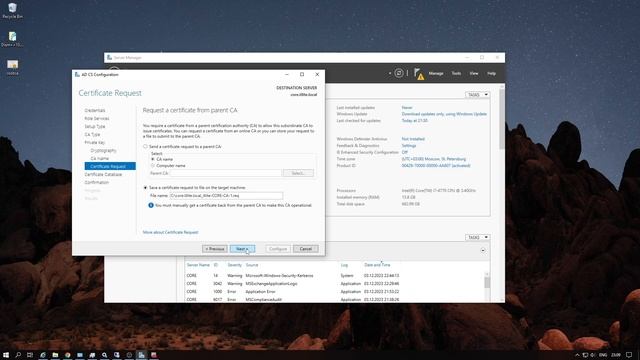Image resolution: width=640 pixels, height=360 pixels.
Task: Go to the Certificate Database wizard step
Action: (x=103, y=174)
